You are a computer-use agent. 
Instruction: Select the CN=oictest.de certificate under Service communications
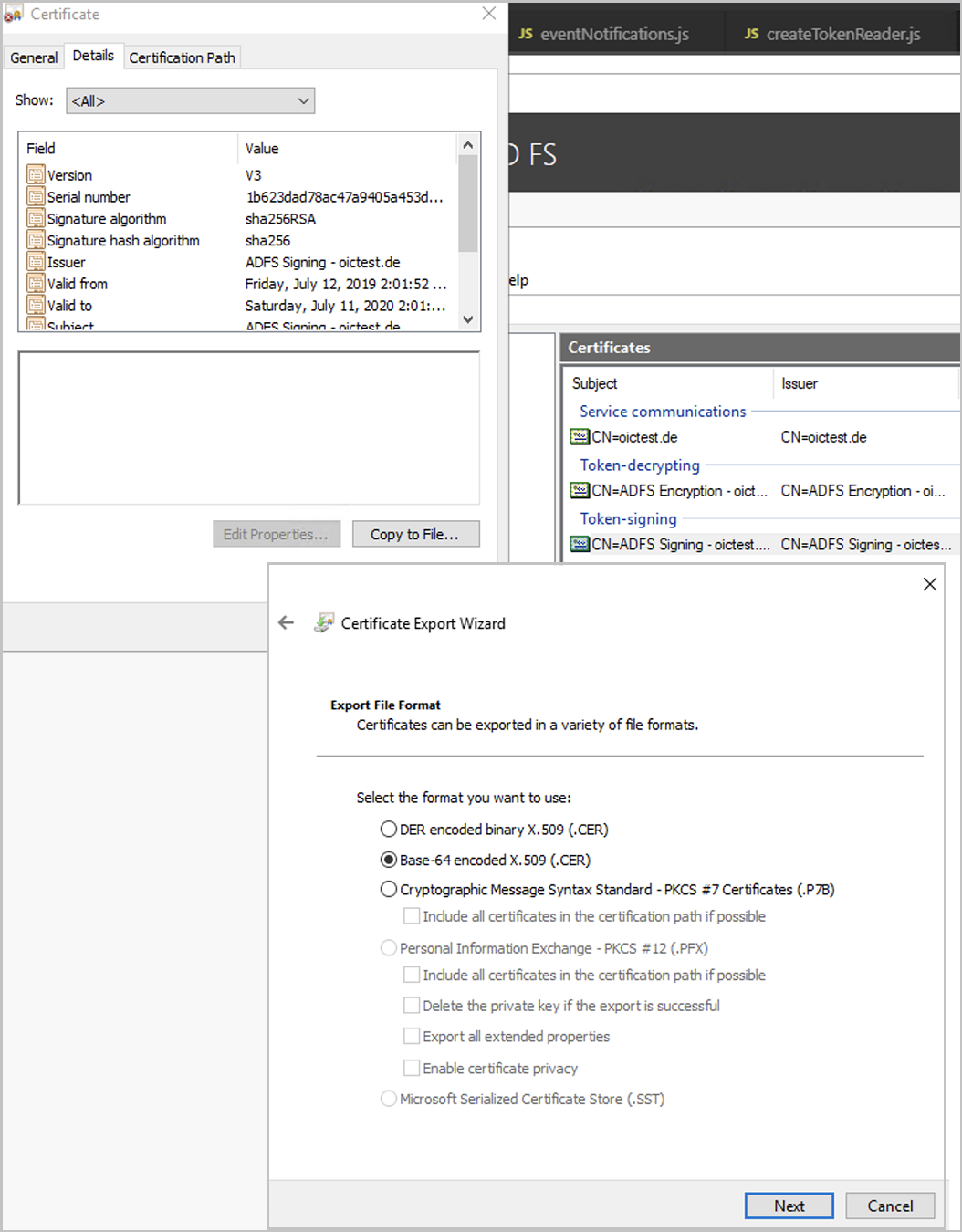580,437
